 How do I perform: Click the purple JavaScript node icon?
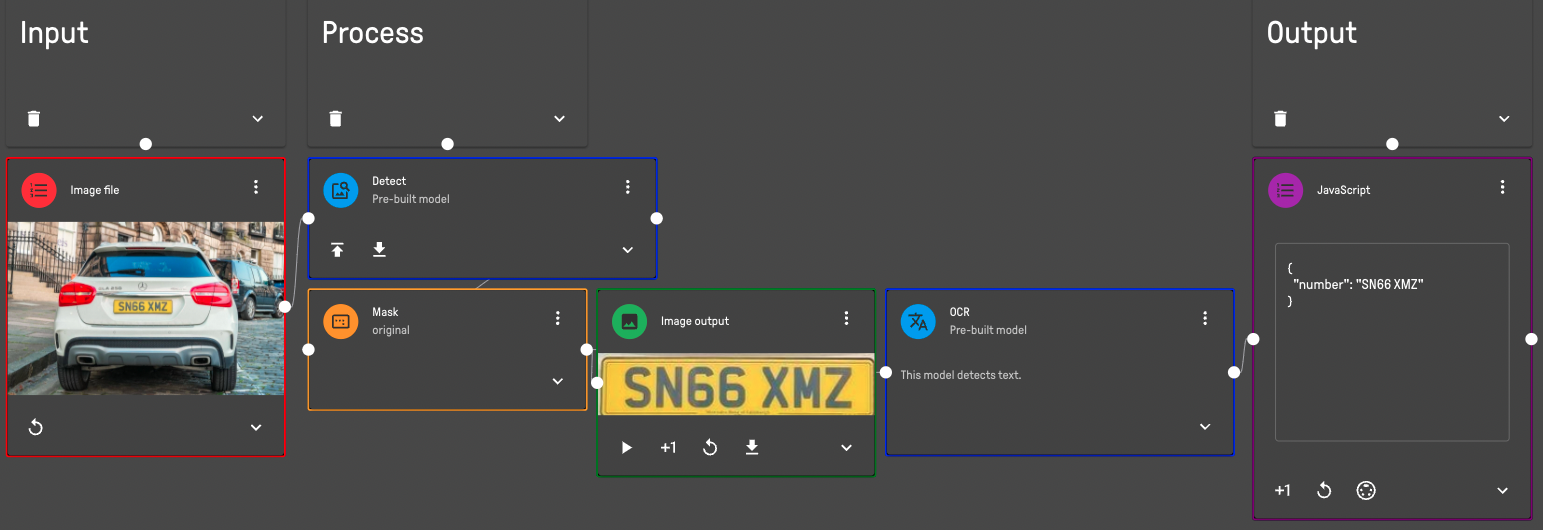coord(1286,190)
